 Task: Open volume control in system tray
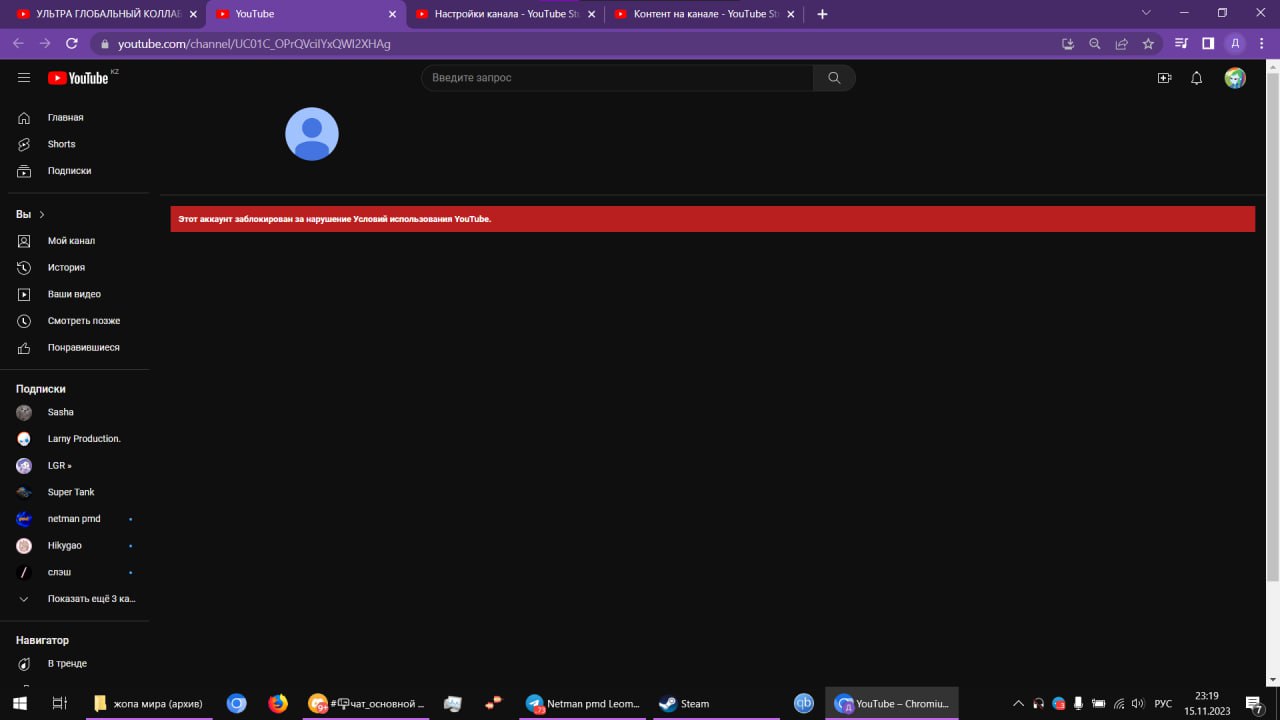1137,704
